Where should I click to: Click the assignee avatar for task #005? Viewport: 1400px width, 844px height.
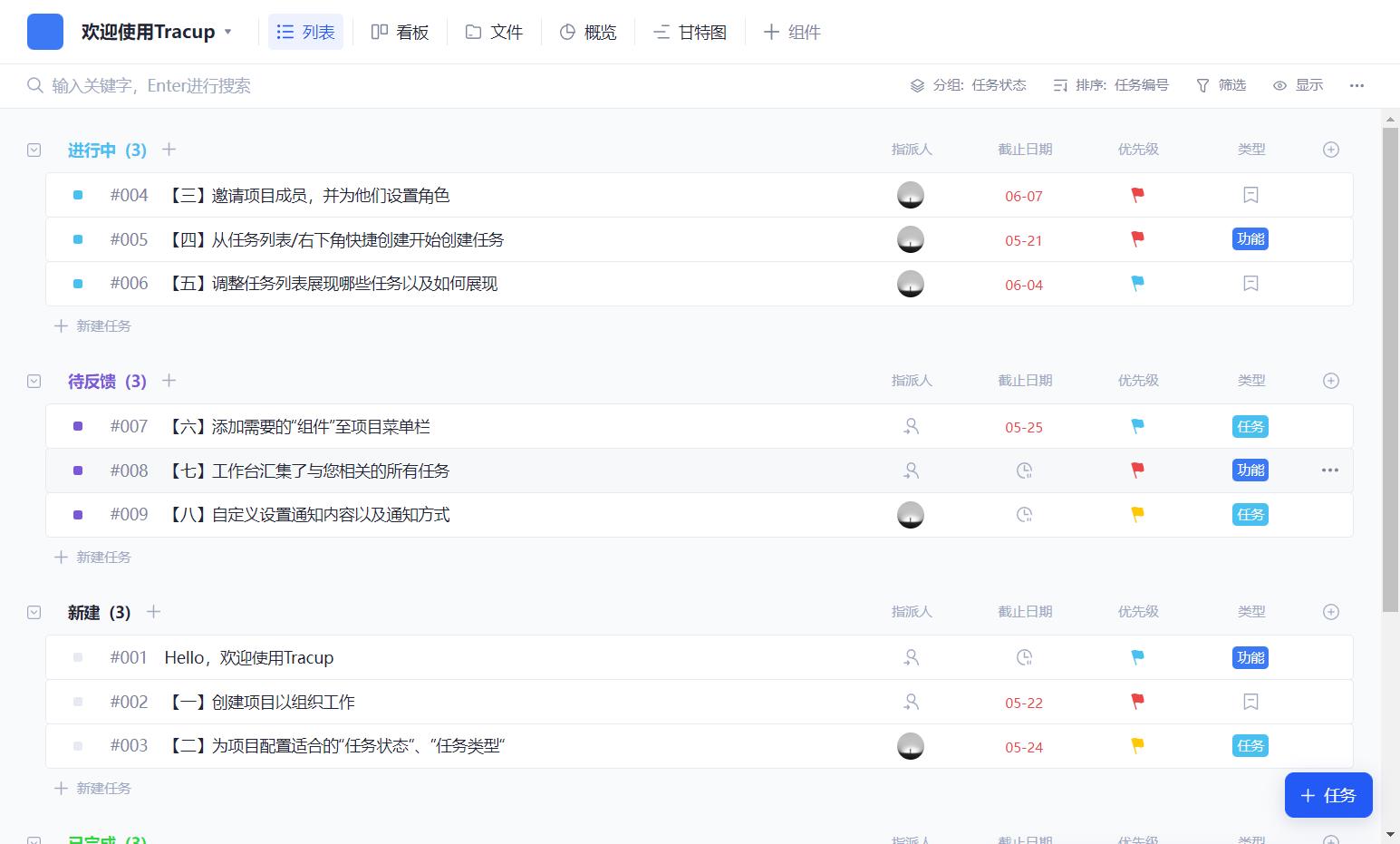[910, 239]
